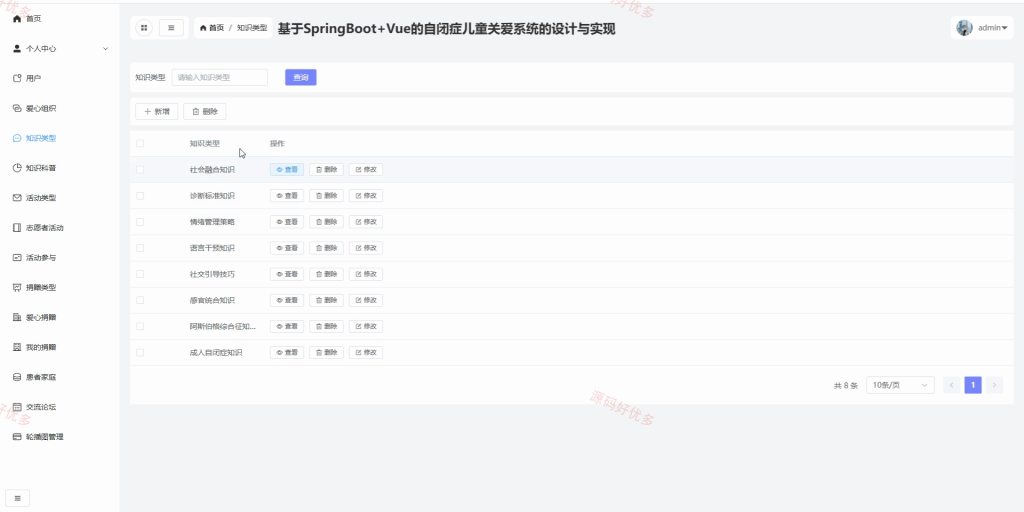Image resolution: width=1024 pixels, height=512 pixels.
Task: Click the SpringBoot+Vue system title text
Action: 447,29
